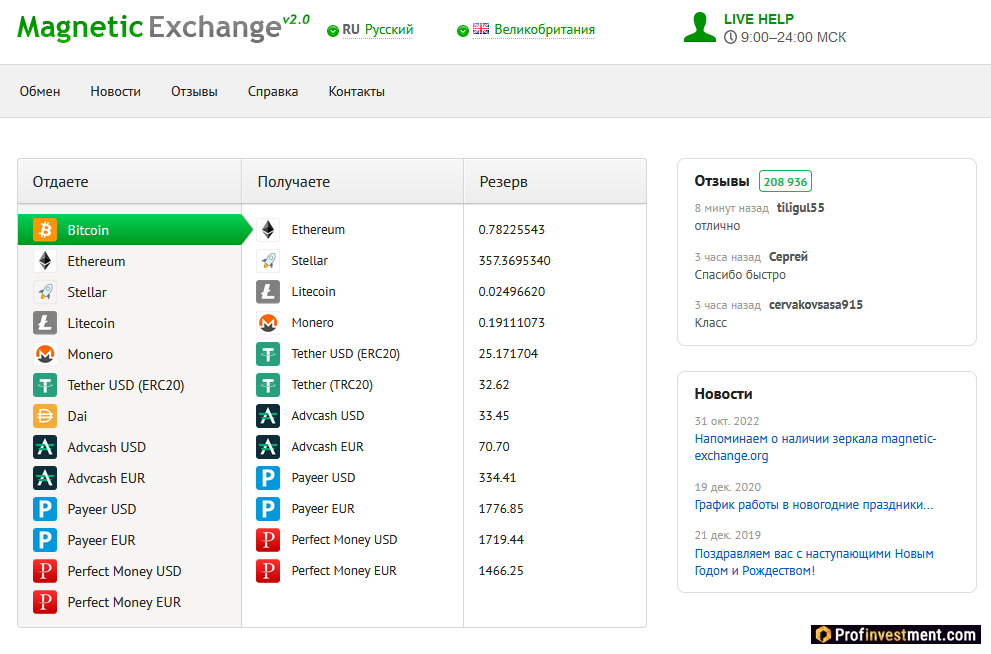991x654 pixels.
Task: Click Litecoin icon in the Отдаете list
Action: pos(45,323)
